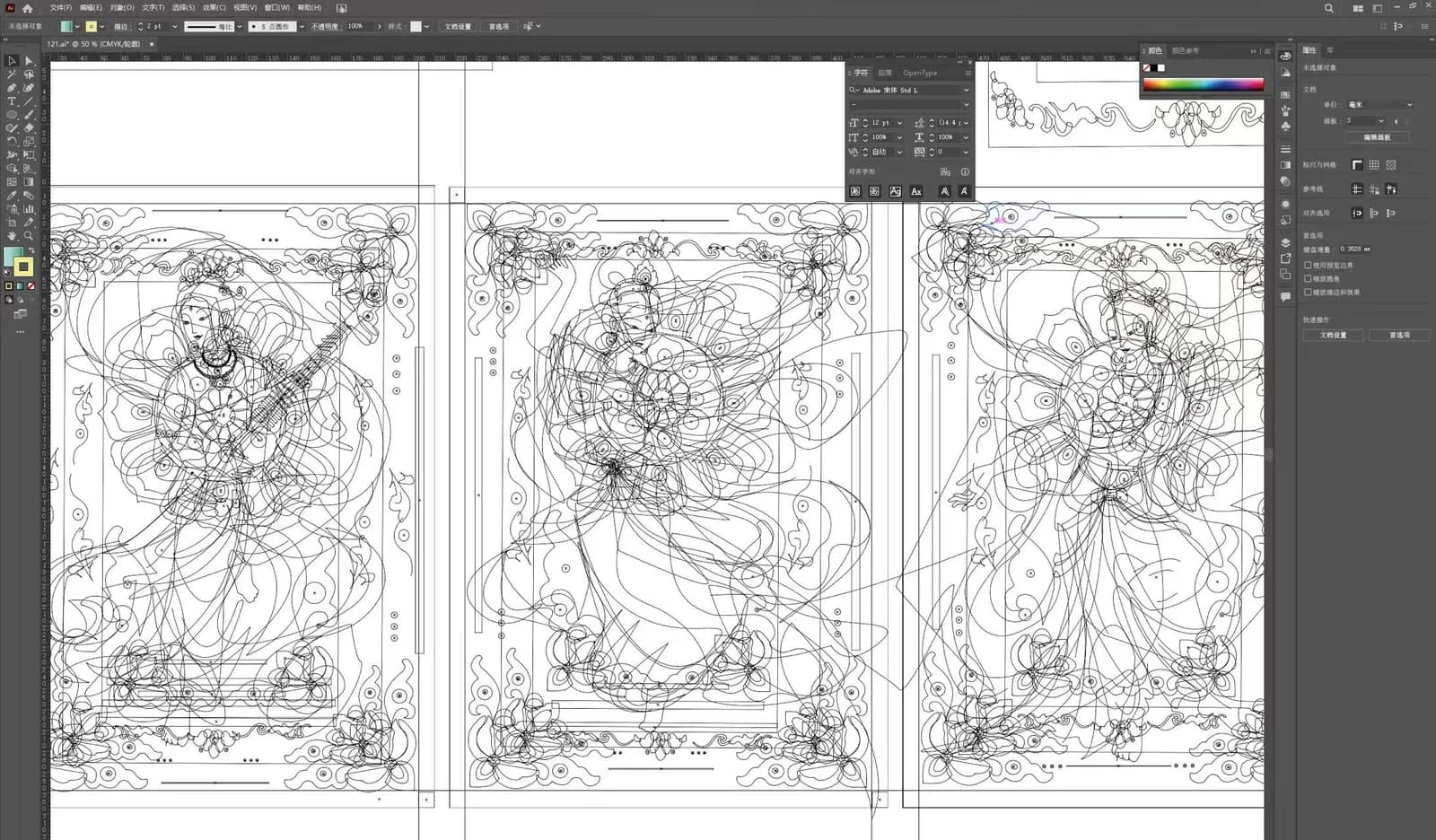Click 首选项 button in Properties quick actions
This screenshot has width=1436, height=840.
1399,335
